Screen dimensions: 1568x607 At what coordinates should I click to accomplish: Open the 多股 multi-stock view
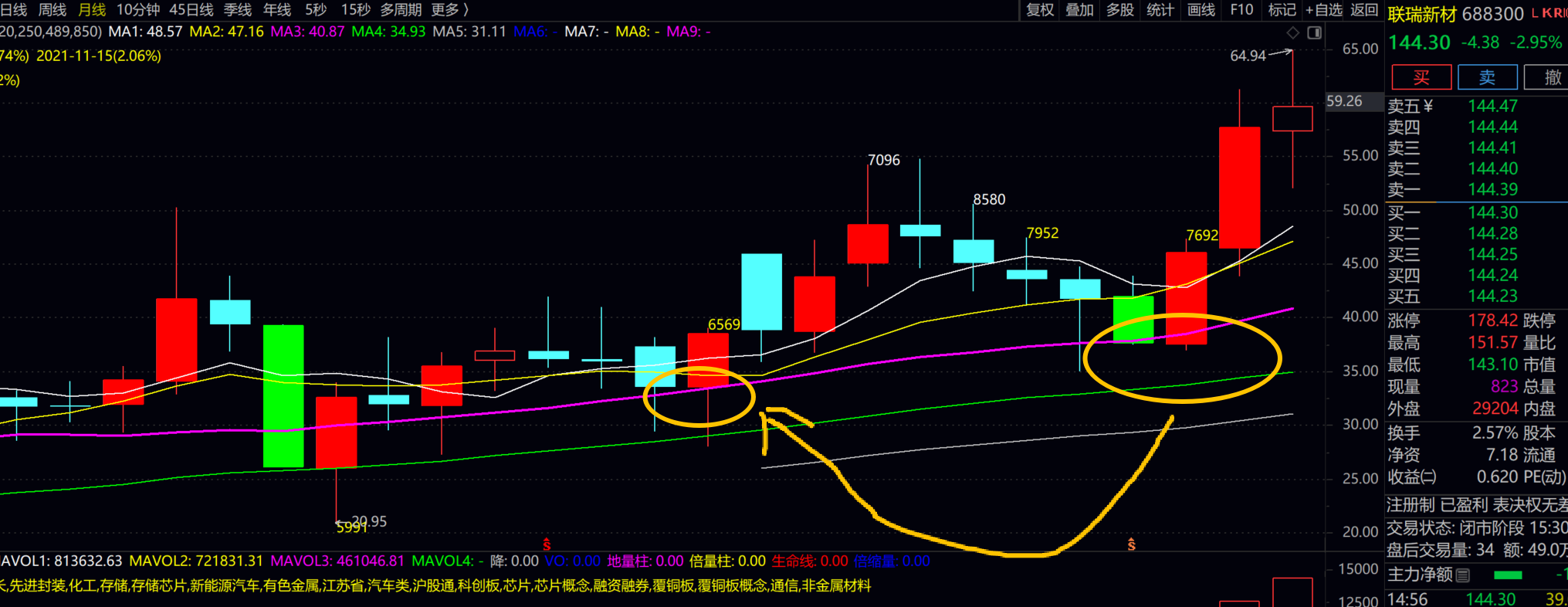pos(1120,10)
